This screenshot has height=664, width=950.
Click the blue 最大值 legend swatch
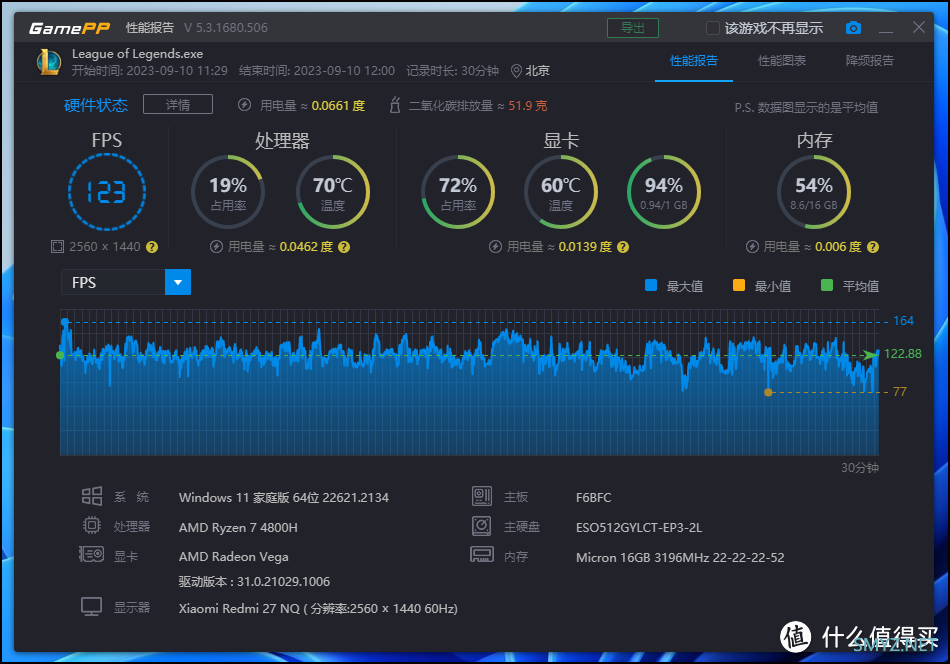[x=651, y=285]
